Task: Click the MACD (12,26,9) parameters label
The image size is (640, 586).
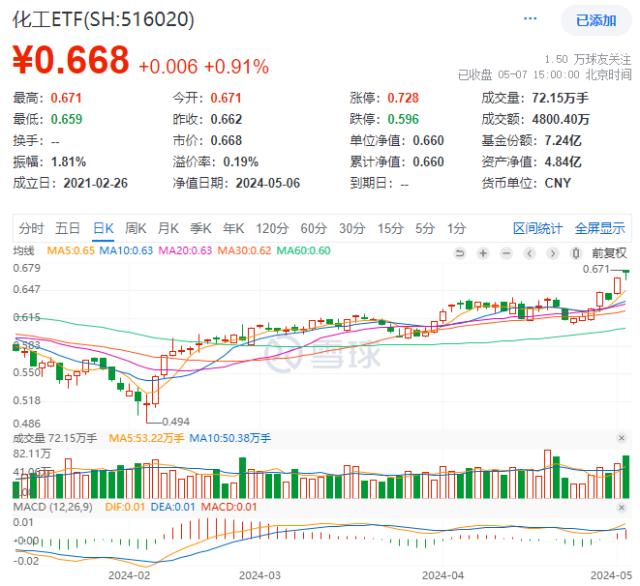Action: coord(53,507)
